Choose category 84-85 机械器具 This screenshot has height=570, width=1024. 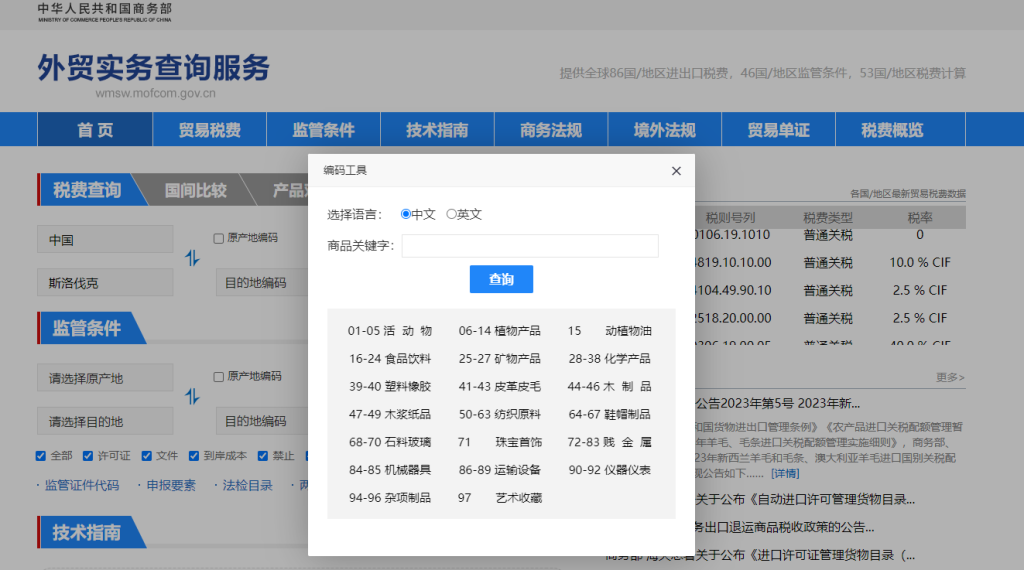(x=390, y=470)
